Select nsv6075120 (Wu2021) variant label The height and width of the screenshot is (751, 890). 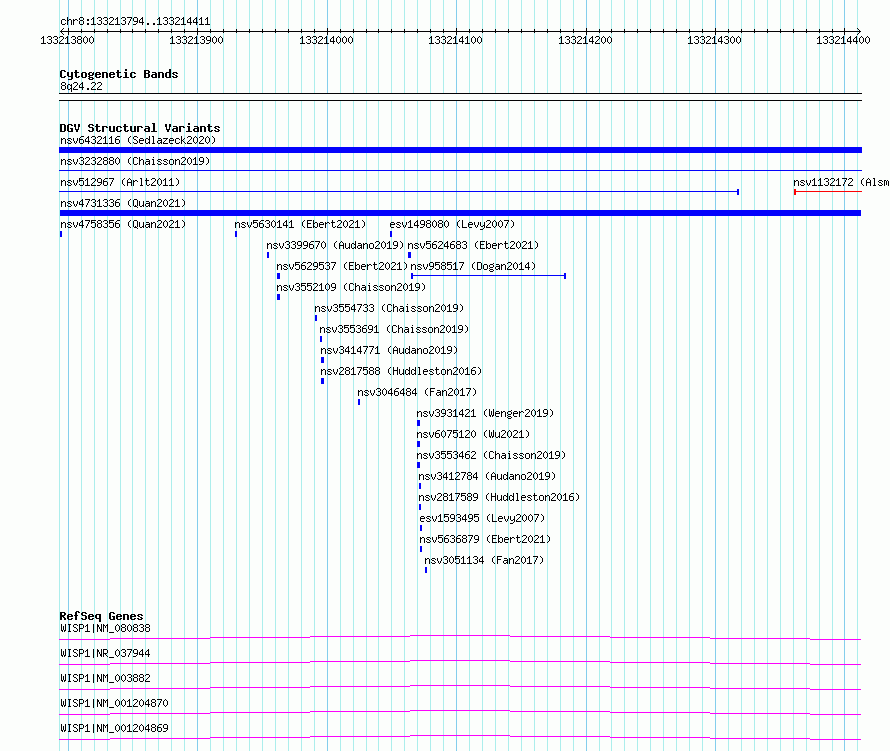pyautogui.click(x=473, y=434)
